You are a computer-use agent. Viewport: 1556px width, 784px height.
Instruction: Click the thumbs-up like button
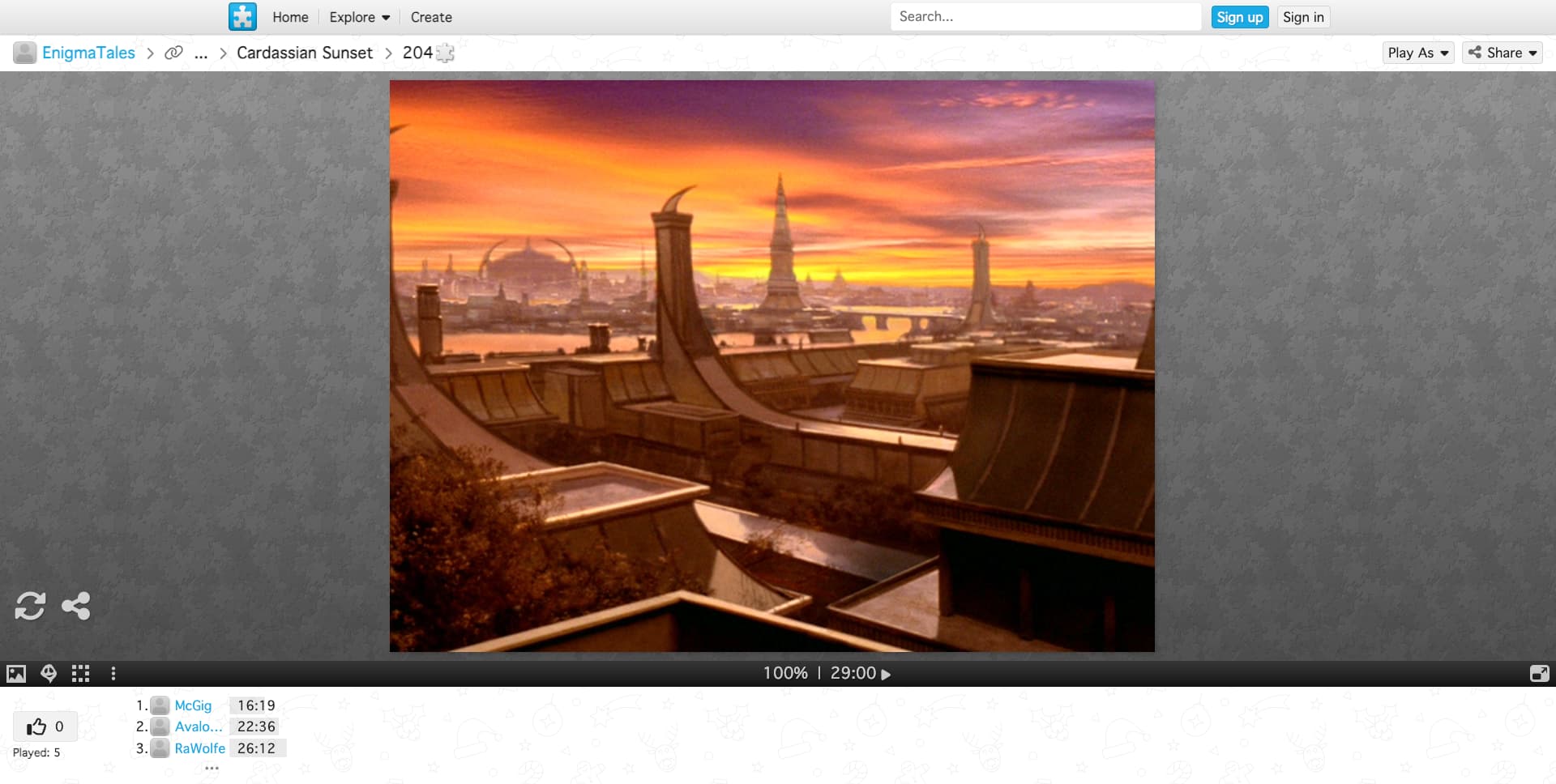point(45,726)
